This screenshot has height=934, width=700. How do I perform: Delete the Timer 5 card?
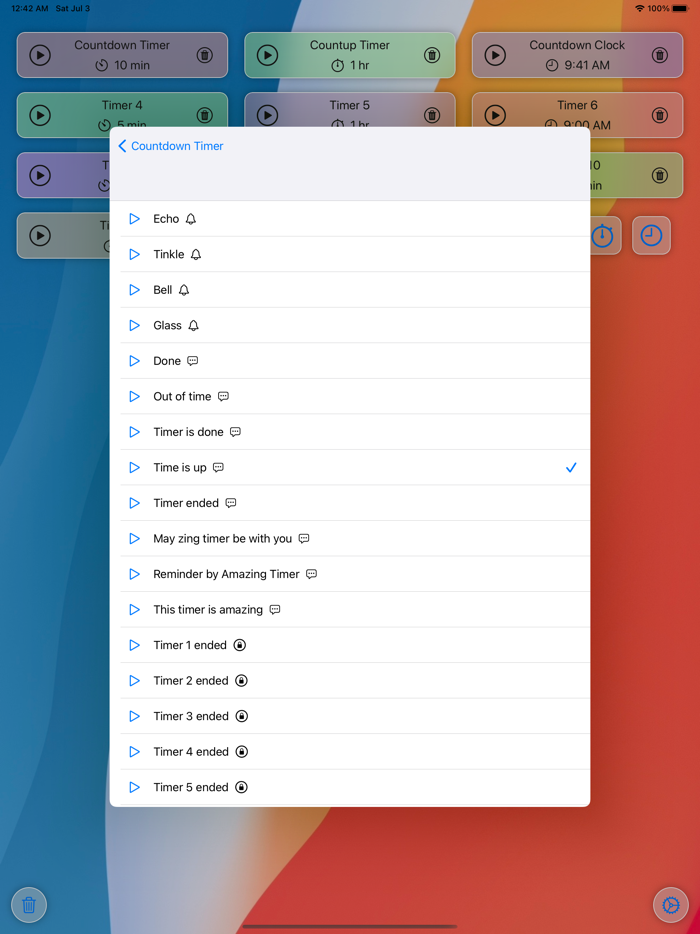click(432, 115)
